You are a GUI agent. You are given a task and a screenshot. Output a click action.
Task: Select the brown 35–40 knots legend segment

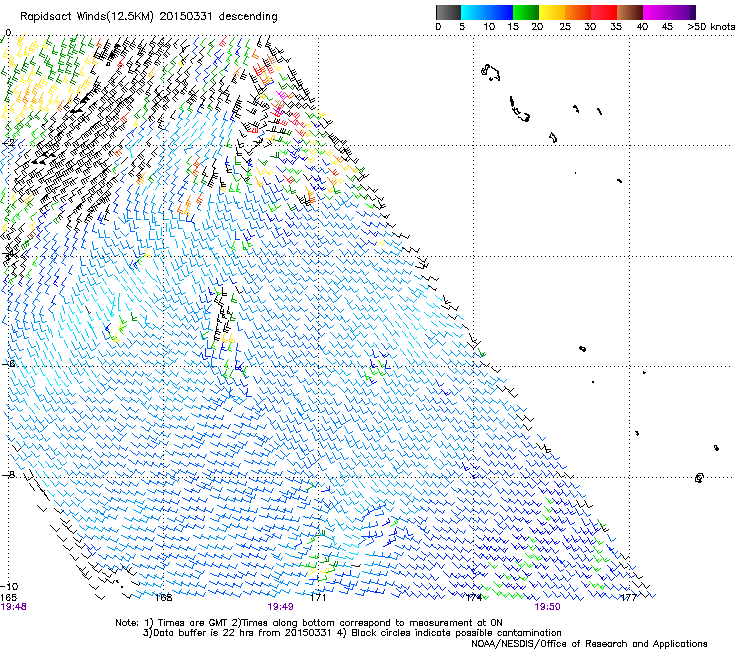coord(630,12)
